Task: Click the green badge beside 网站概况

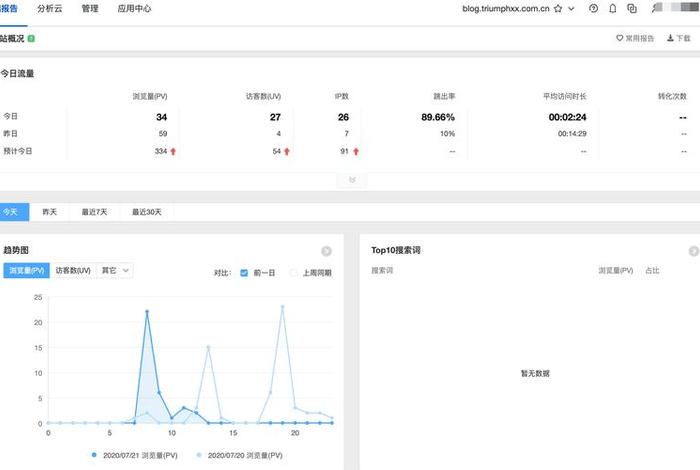Action: click(x=31, y=39)
